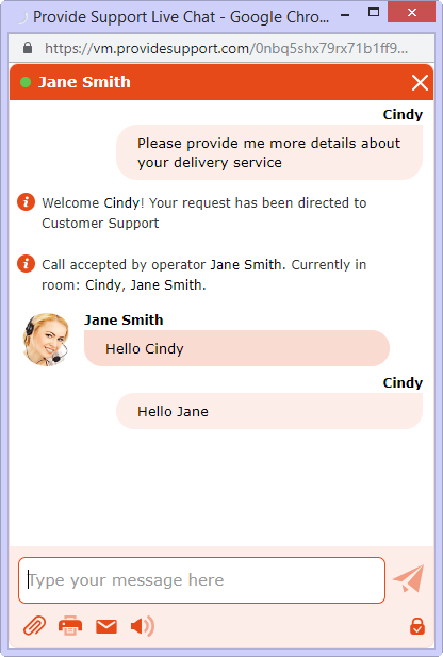Click Jane Smith's operator avatar photo
Image resolution: width=443 pixels, height=657 pixels.
[45, 339]
